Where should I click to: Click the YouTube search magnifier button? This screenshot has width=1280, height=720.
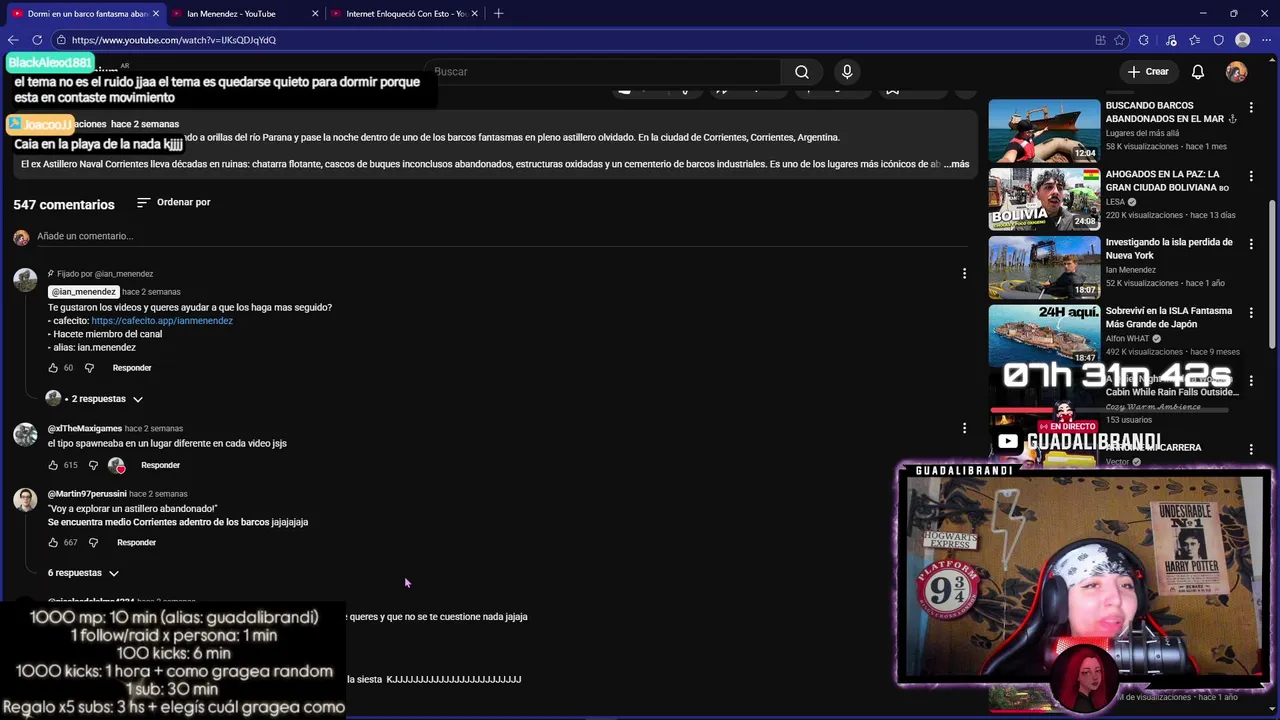[x=802, y=72]
